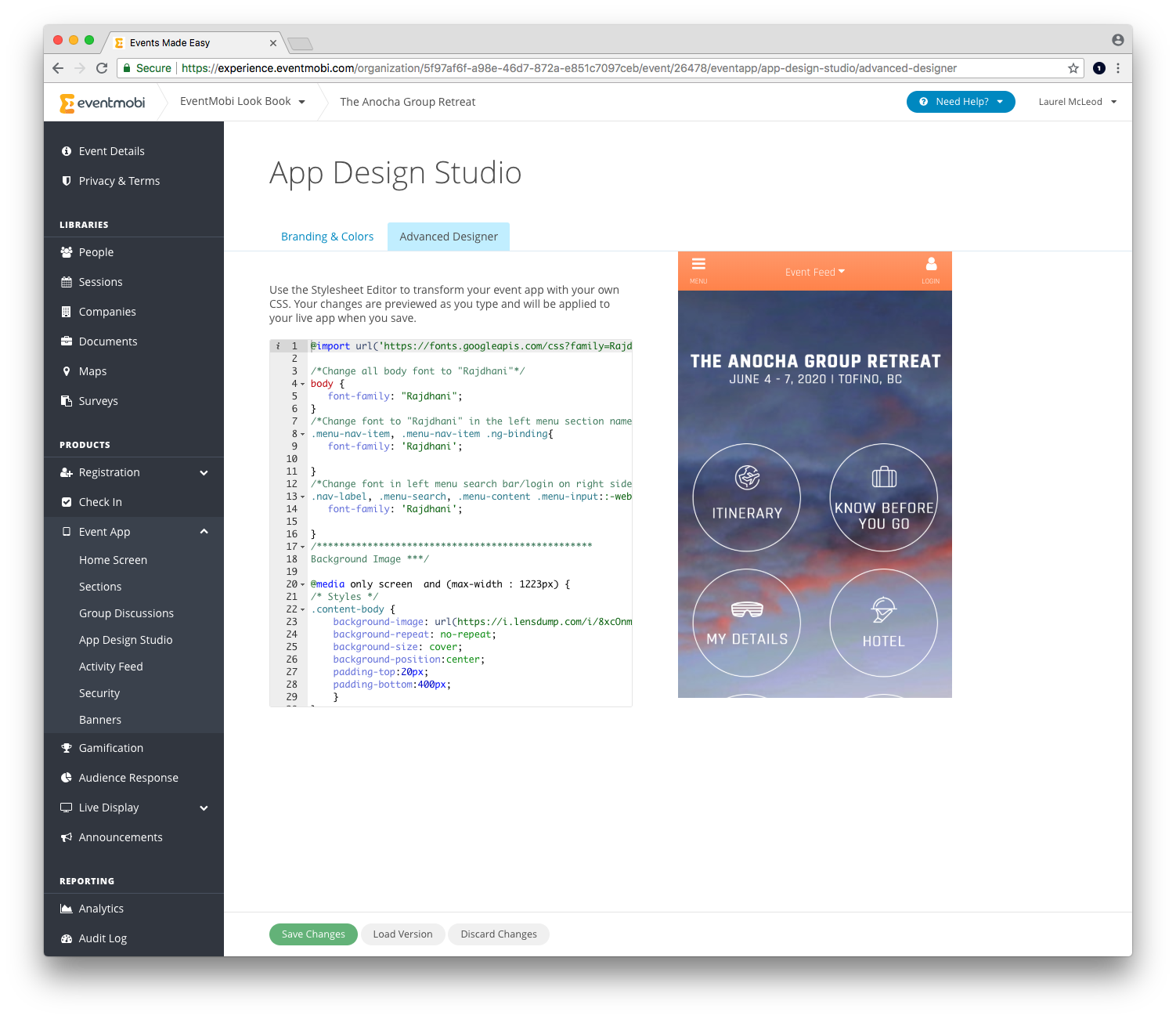Screen dimensions: 1176x1019
Task: Open the Event Feed dropdown in preview
Action: click(x=814, y=272)
